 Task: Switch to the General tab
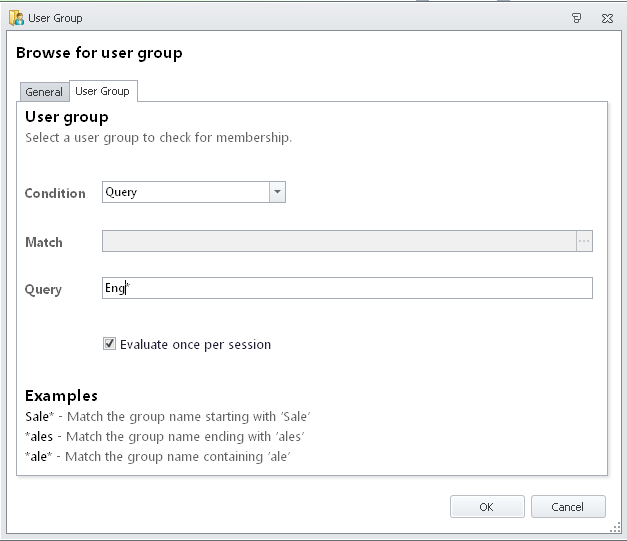click(x=44, y=92)
